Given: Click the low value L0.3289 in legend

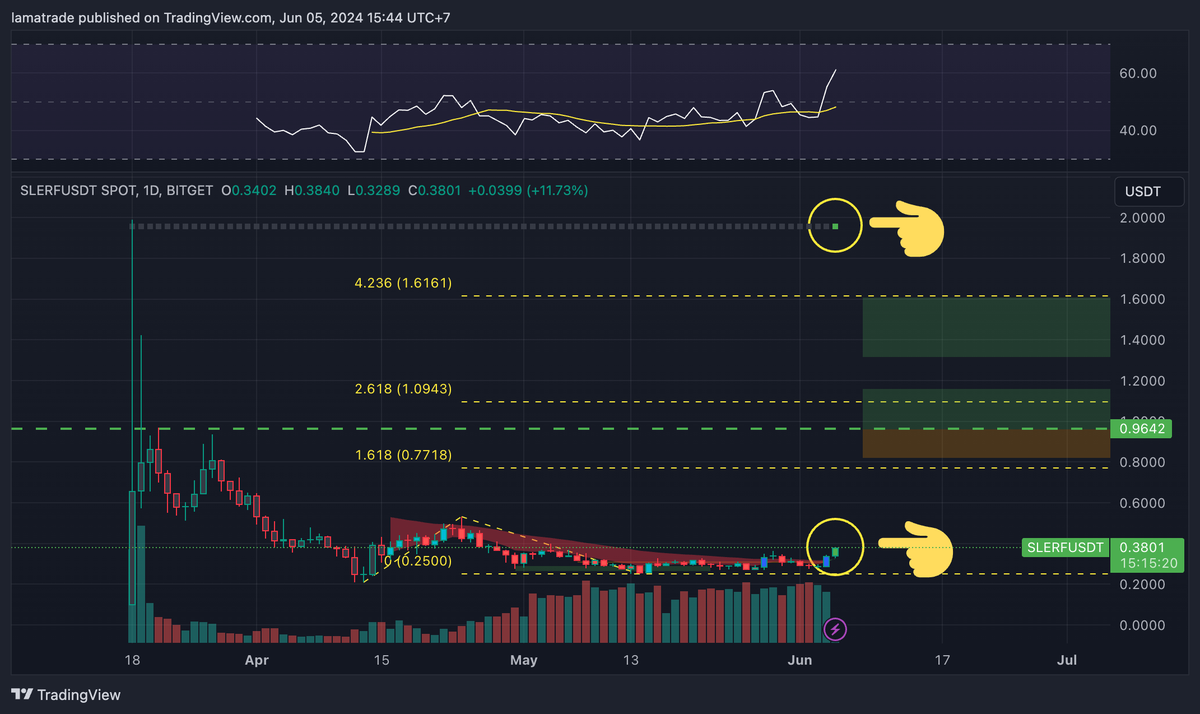Looking at the screenshot, I should (x=374, y=190).
